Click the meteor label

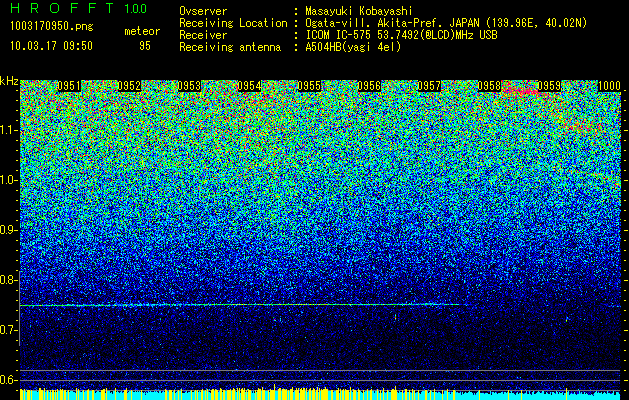(142, 31)
